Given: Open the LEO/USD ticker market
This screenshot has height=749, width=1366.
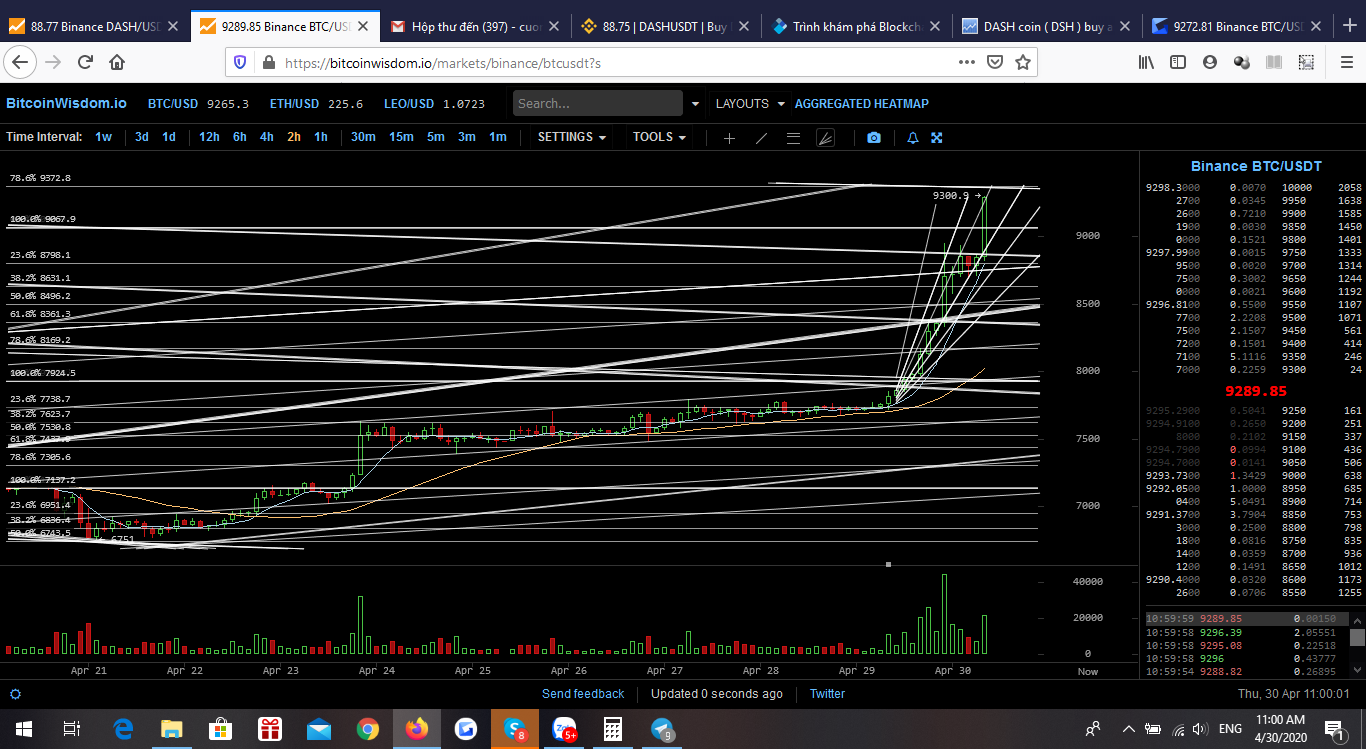Looking at the screenshot, I should click(435, 103).
